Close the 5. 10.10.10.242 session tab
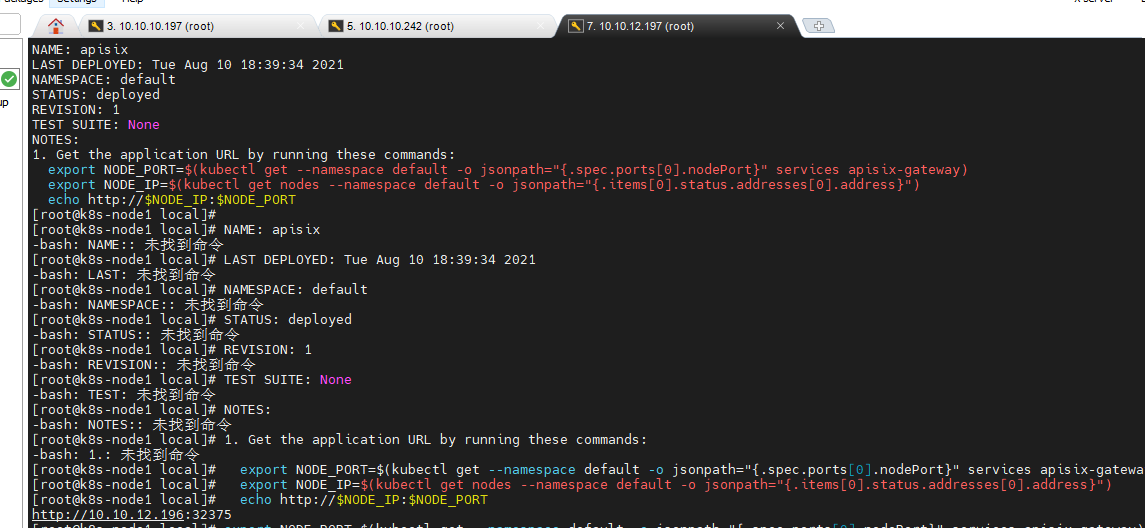 click(540, 26)
